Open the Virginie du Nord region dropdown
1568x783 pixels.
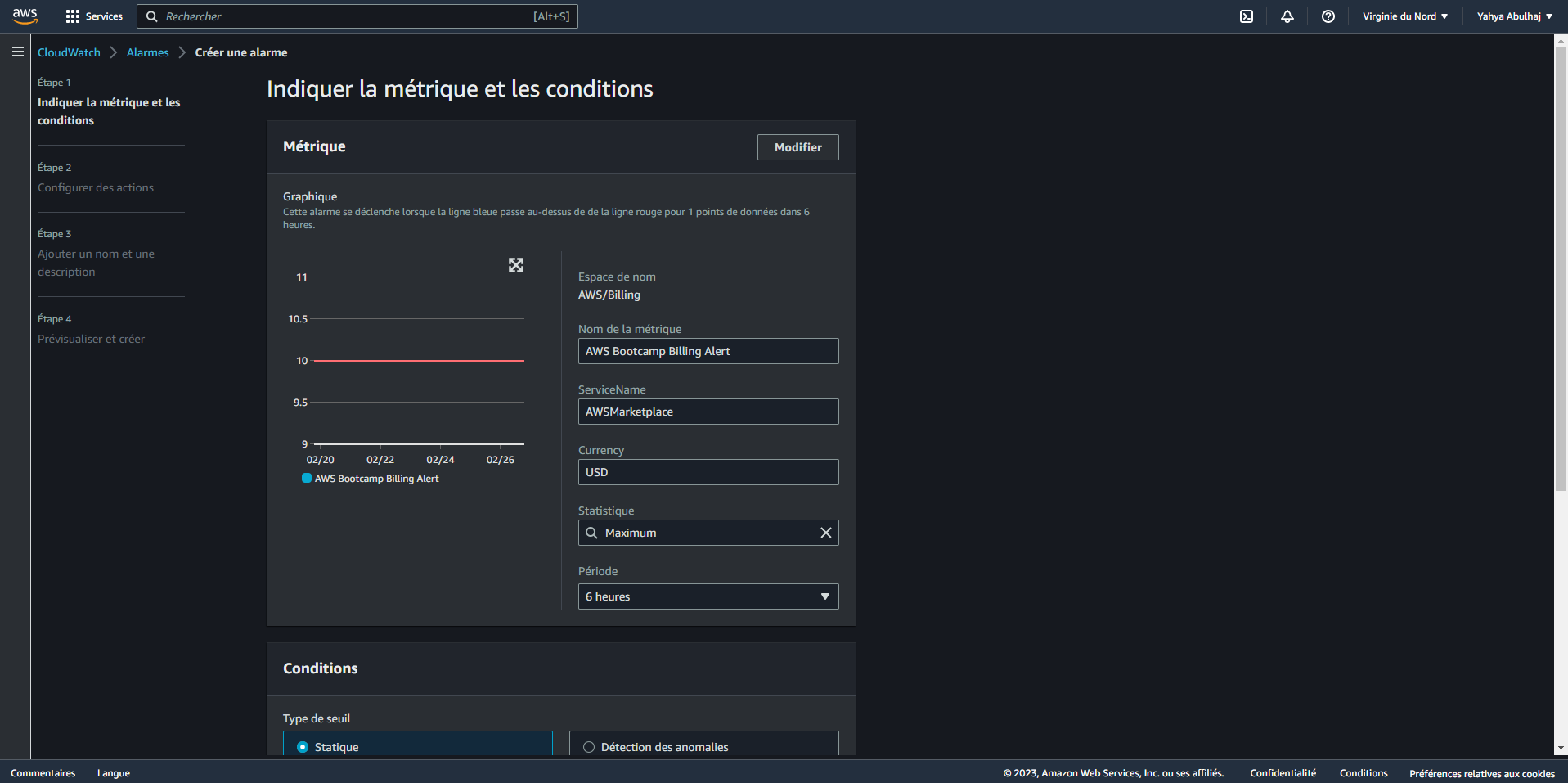tap(1404, 16)
